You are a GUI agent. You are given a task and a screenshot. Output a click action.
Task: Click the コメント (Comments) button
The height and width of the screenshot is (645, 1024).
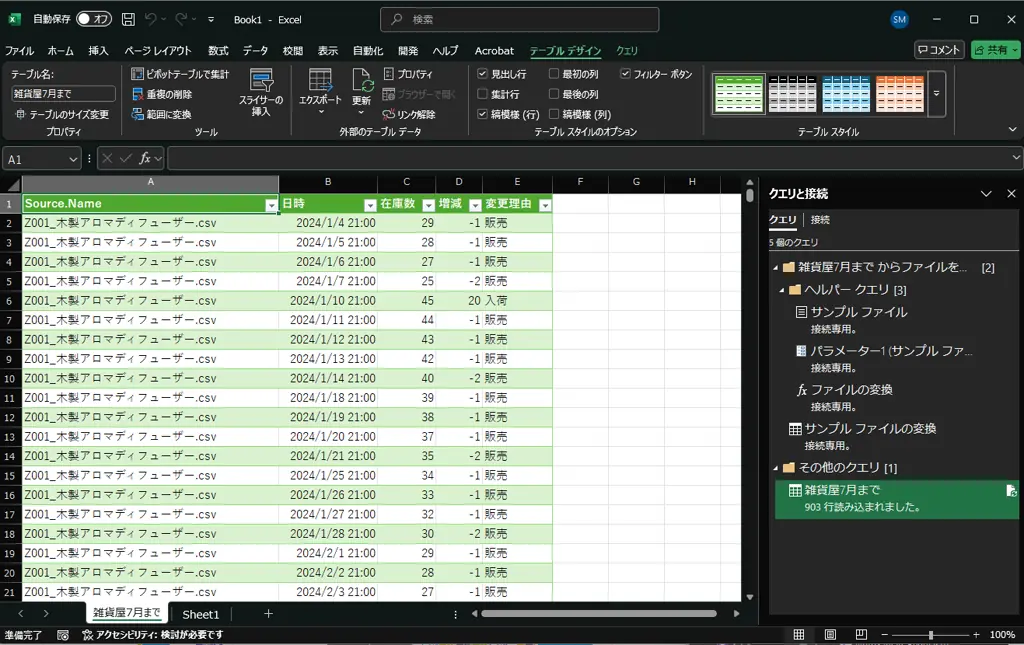939,50
